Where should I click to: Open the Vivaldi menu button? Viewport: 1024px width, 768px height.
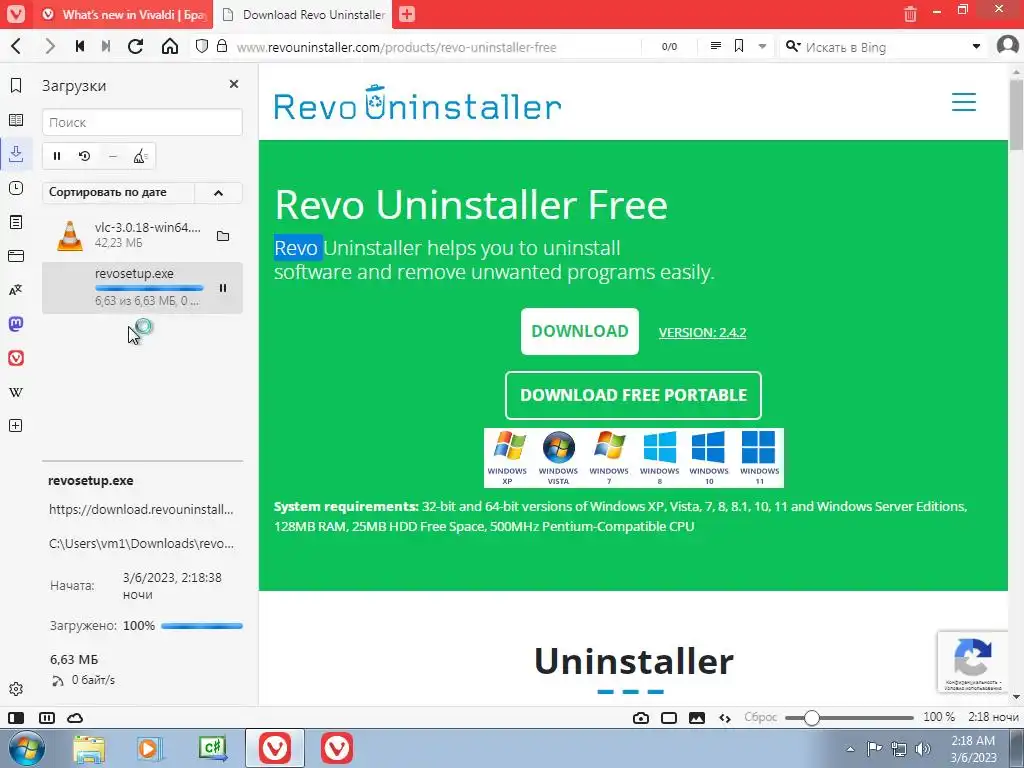click(x=16, y=14)
